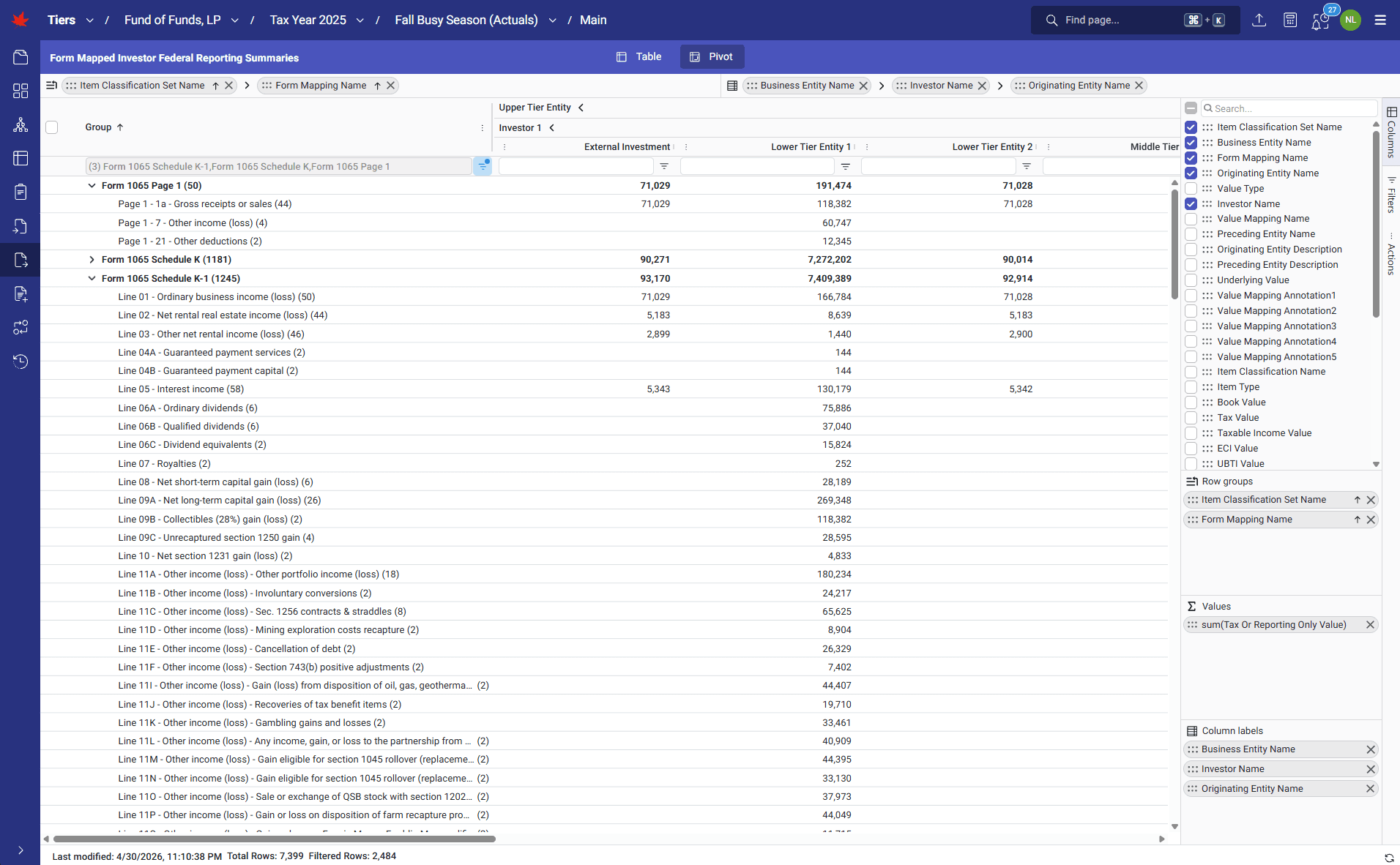Expand the left sidebar with bottom arrow

point(21,850)
